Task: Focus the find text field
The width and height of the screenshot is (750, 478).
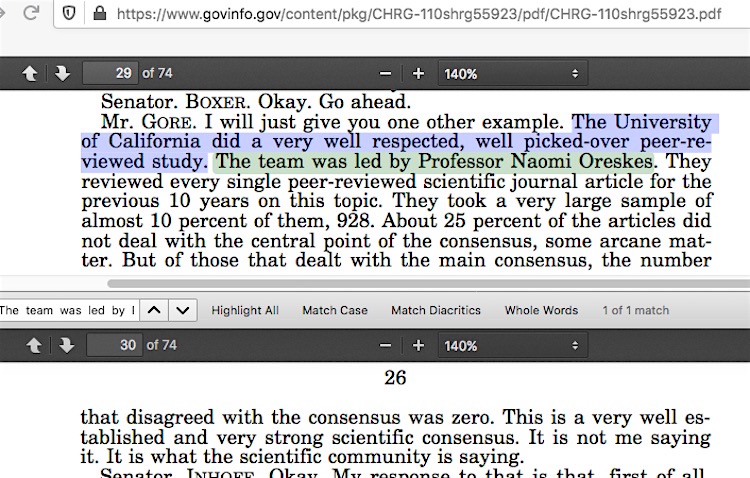Action: pyautogui.click(x=68, y=310)
